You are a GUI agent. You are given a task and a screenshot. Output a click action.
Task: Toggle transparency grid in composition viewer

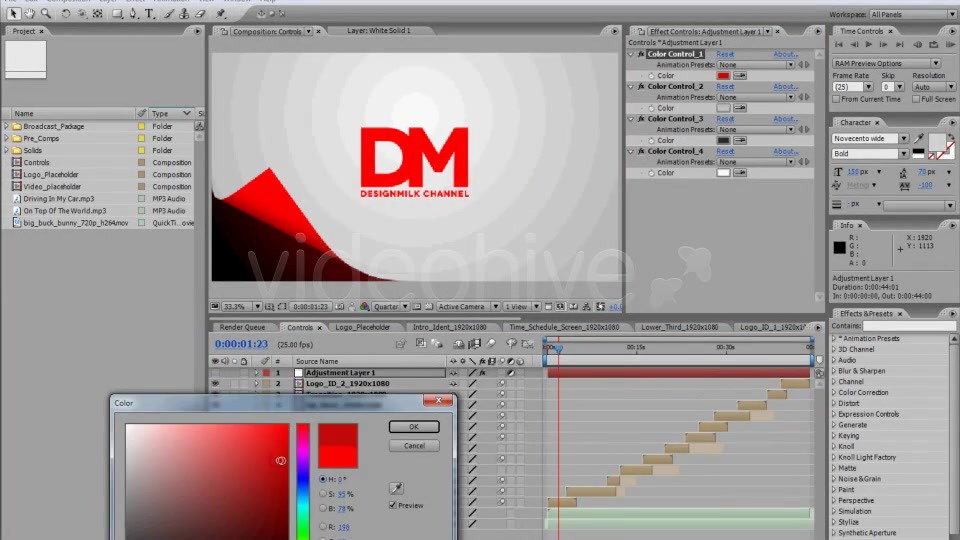tap(429, 307)
